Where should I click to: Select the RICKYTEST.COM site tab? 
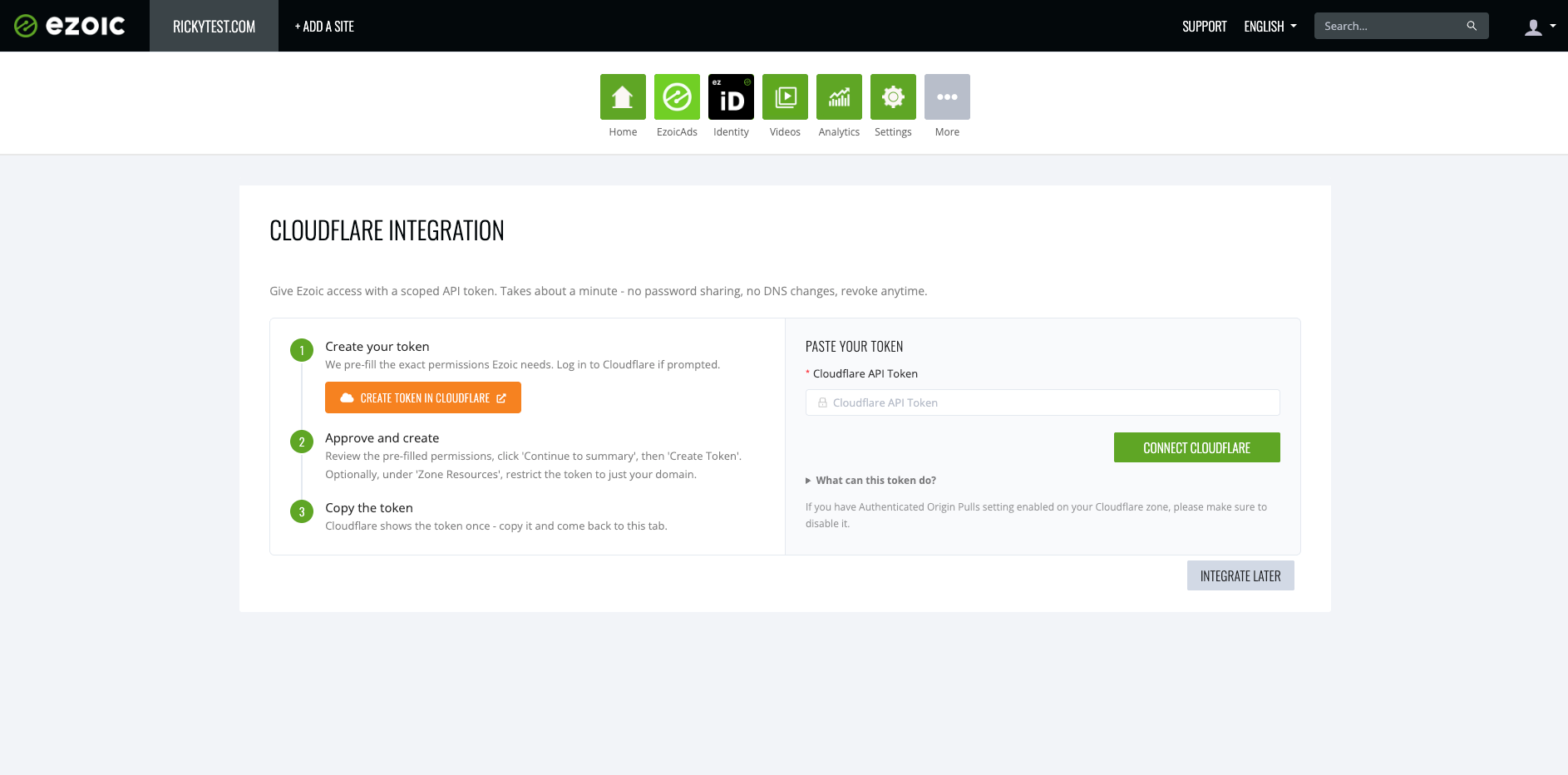pyautogui.click(x=214, y=26)
